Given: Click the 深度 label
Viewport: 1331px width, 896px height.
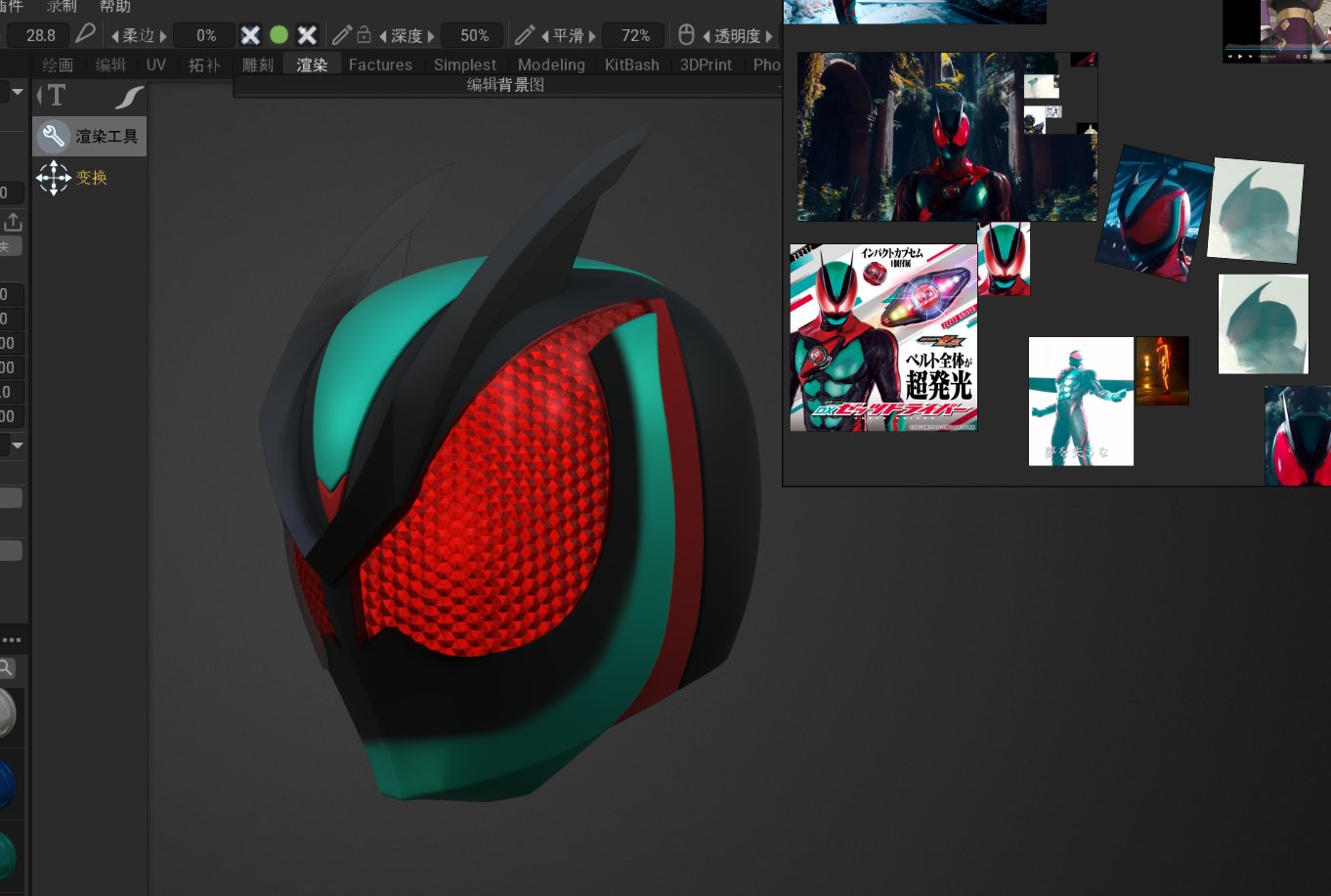Looking at the screenshot, I should click(407, 36).
